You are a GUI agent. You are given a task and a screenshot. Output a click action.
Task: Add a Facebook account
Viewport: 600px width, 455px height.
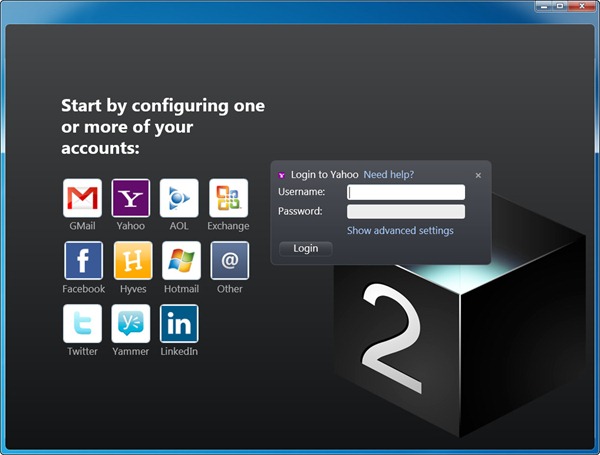[83, 261]
